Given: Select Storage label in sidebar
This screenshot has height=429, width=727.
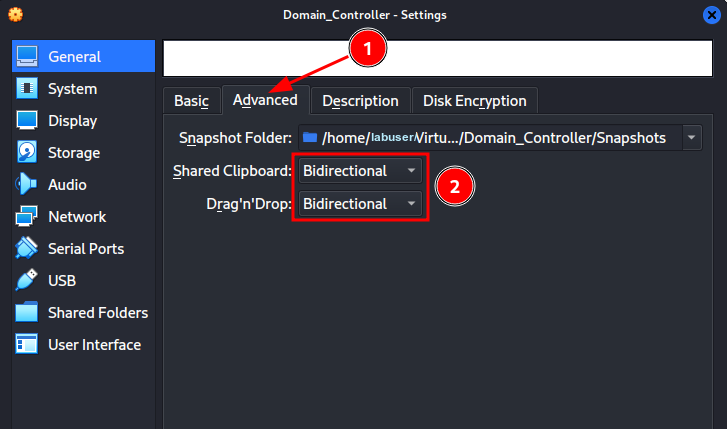Looking at the screenshot, I should tap(74, 153).
